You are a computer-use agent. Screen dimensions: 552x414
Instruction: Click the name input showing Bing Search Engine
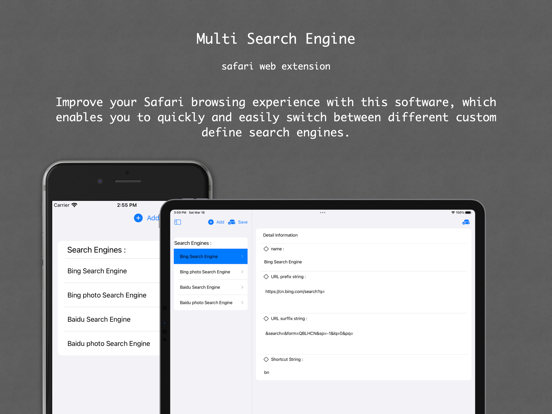point(364,262)
